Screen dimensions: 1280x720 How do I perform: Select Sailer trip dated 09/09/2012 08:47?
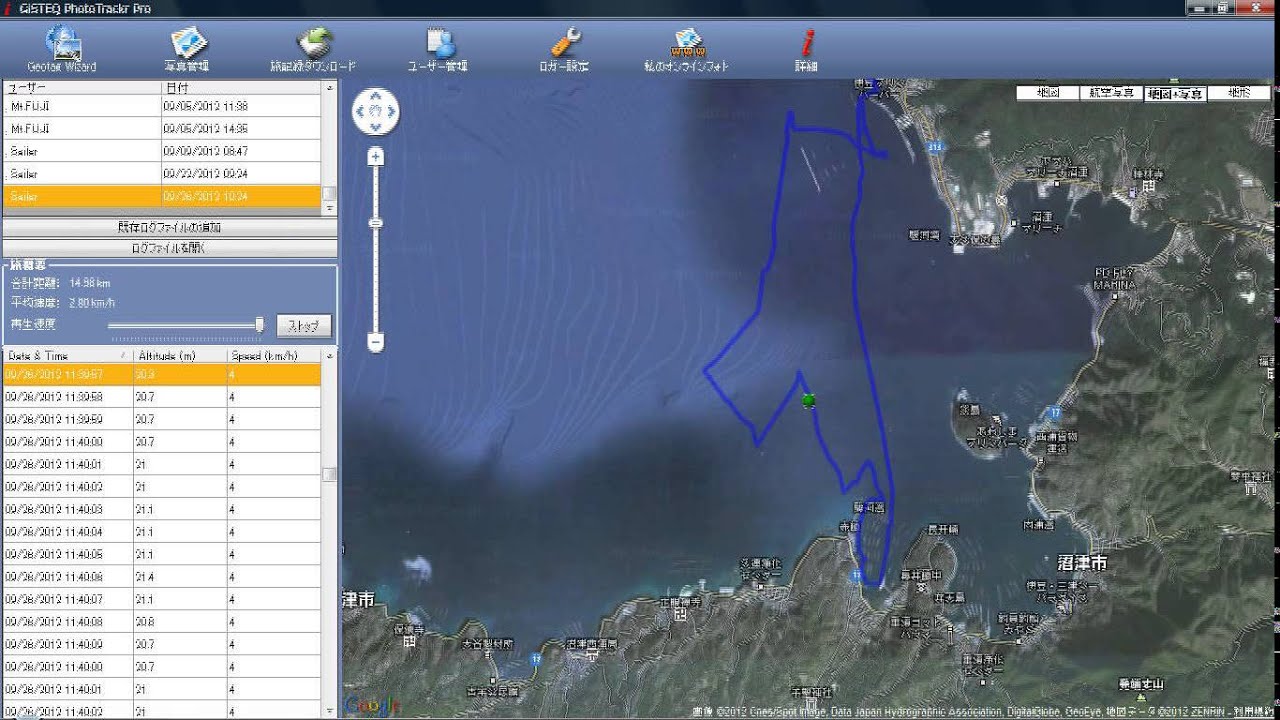(x=162, y=151)
